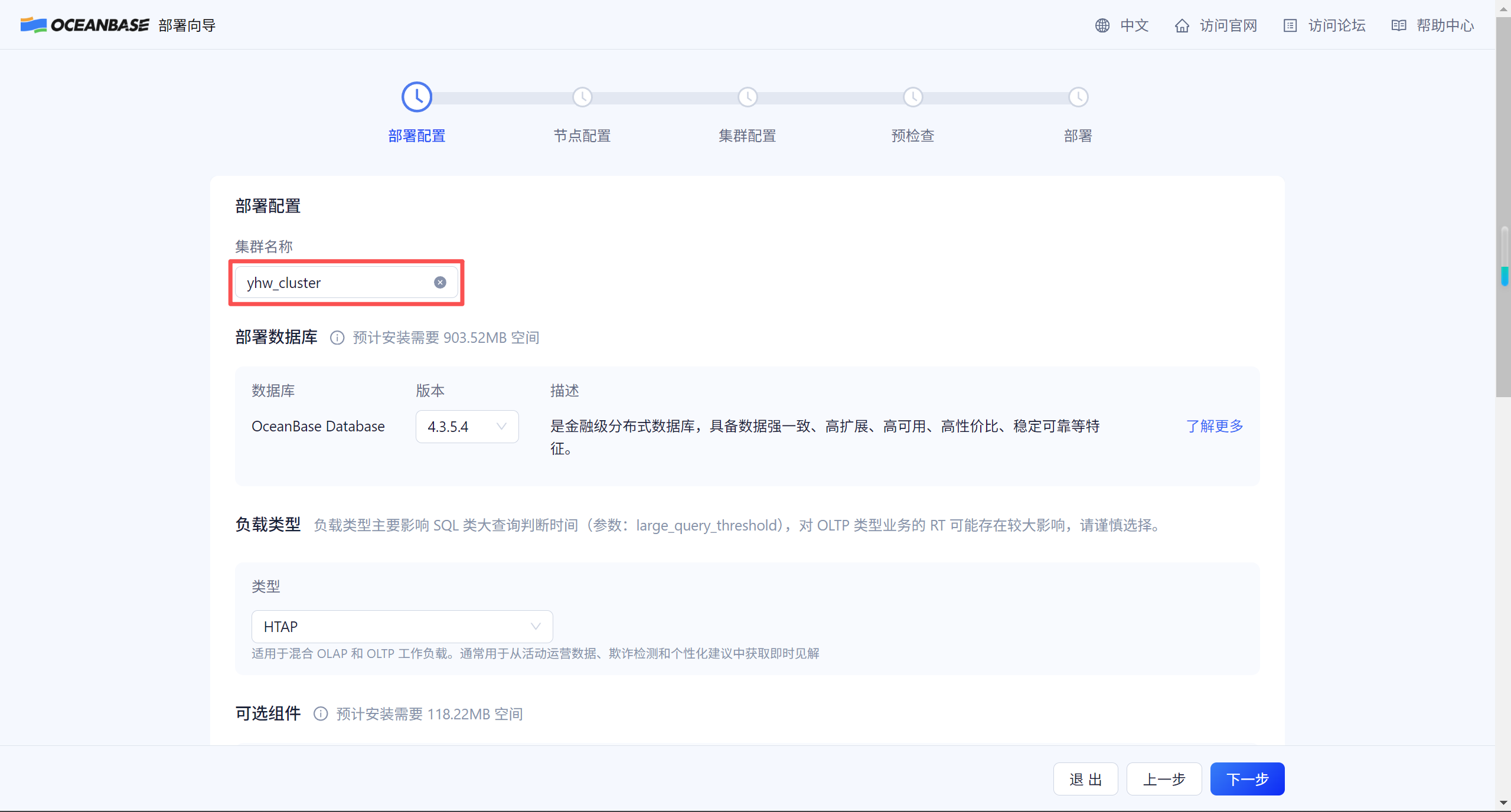Click the 部署配置 step clock icon
The width and height of the screenshot is (1511, 812).
417,97
